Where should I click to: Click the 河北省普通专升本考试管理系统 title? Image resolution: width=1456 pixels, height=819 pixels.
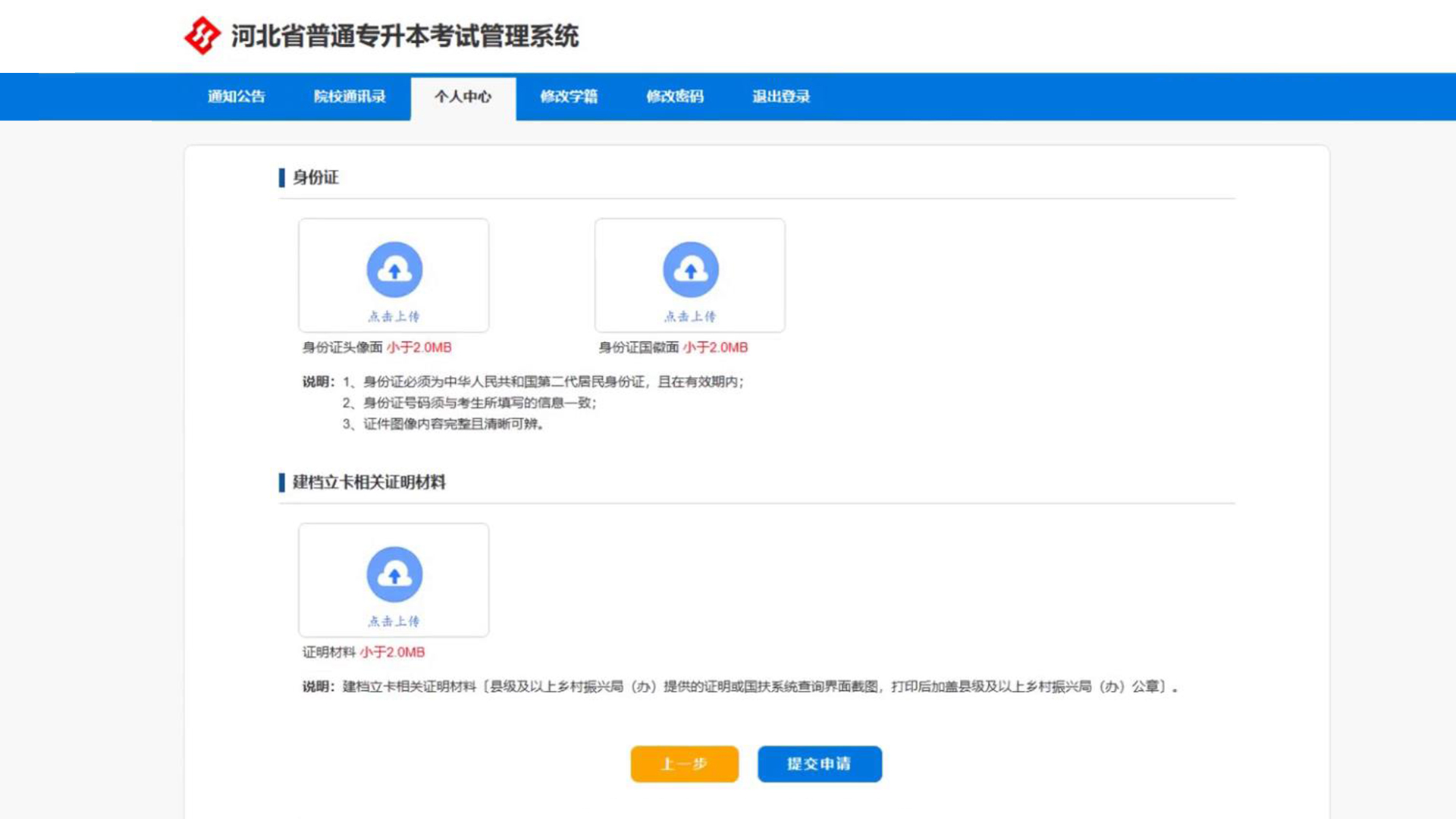(404, 36)
